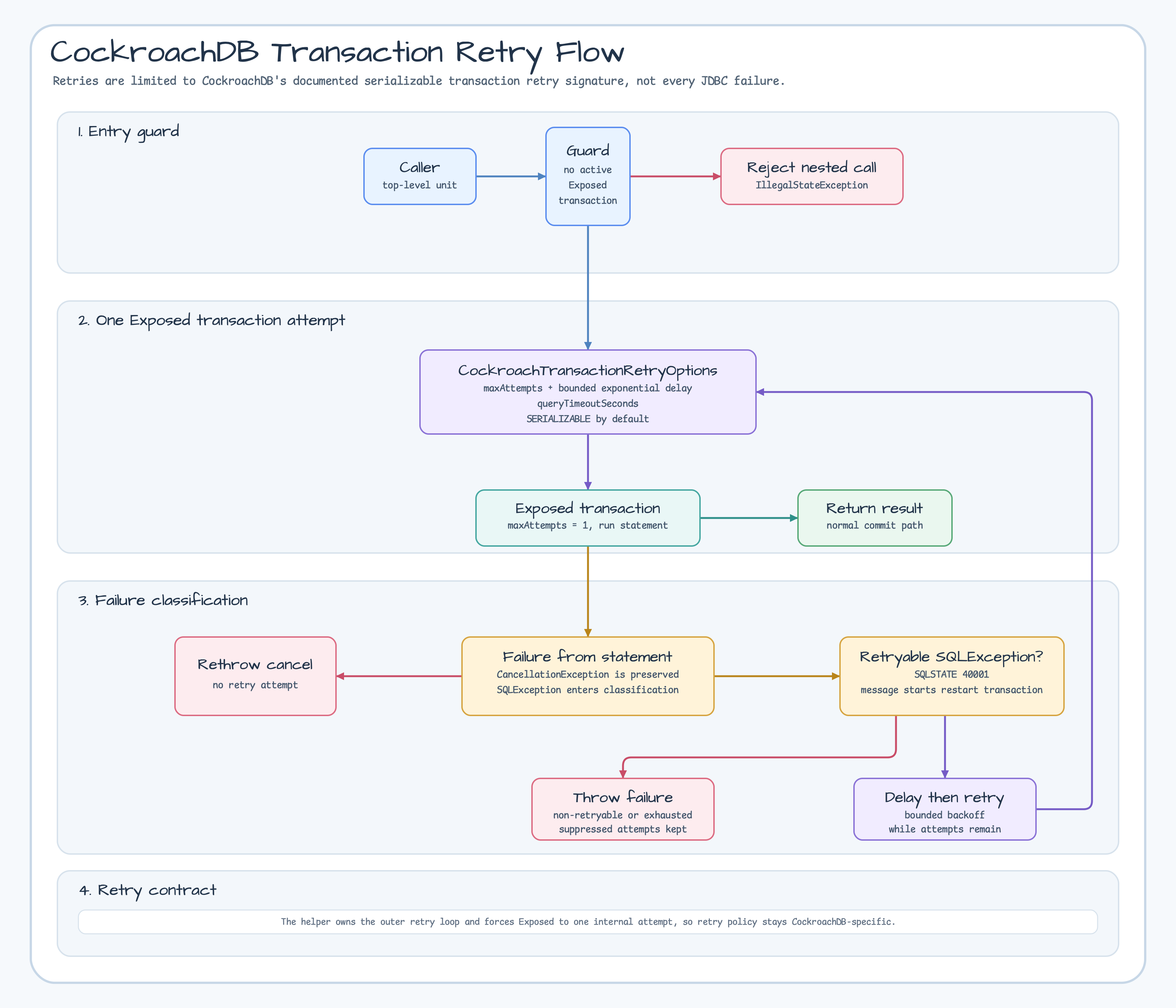1176x1008 pixels.
Task: Select the '3. Failure classification' heading
Action: point(163,601)
